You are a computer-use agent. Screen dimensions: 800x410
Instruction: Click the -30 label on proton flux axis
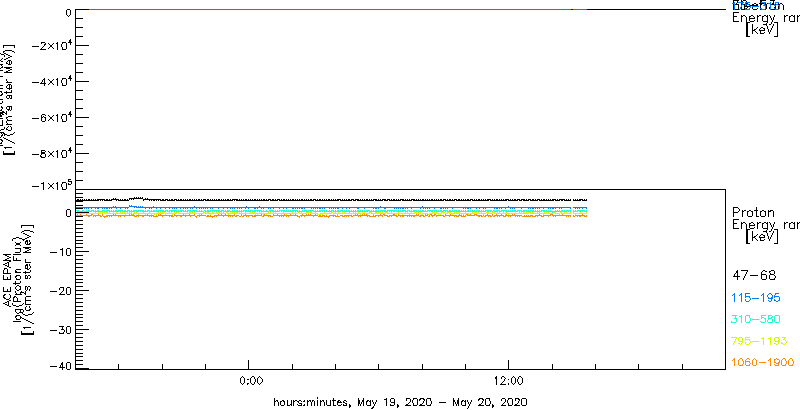[60, 329]
